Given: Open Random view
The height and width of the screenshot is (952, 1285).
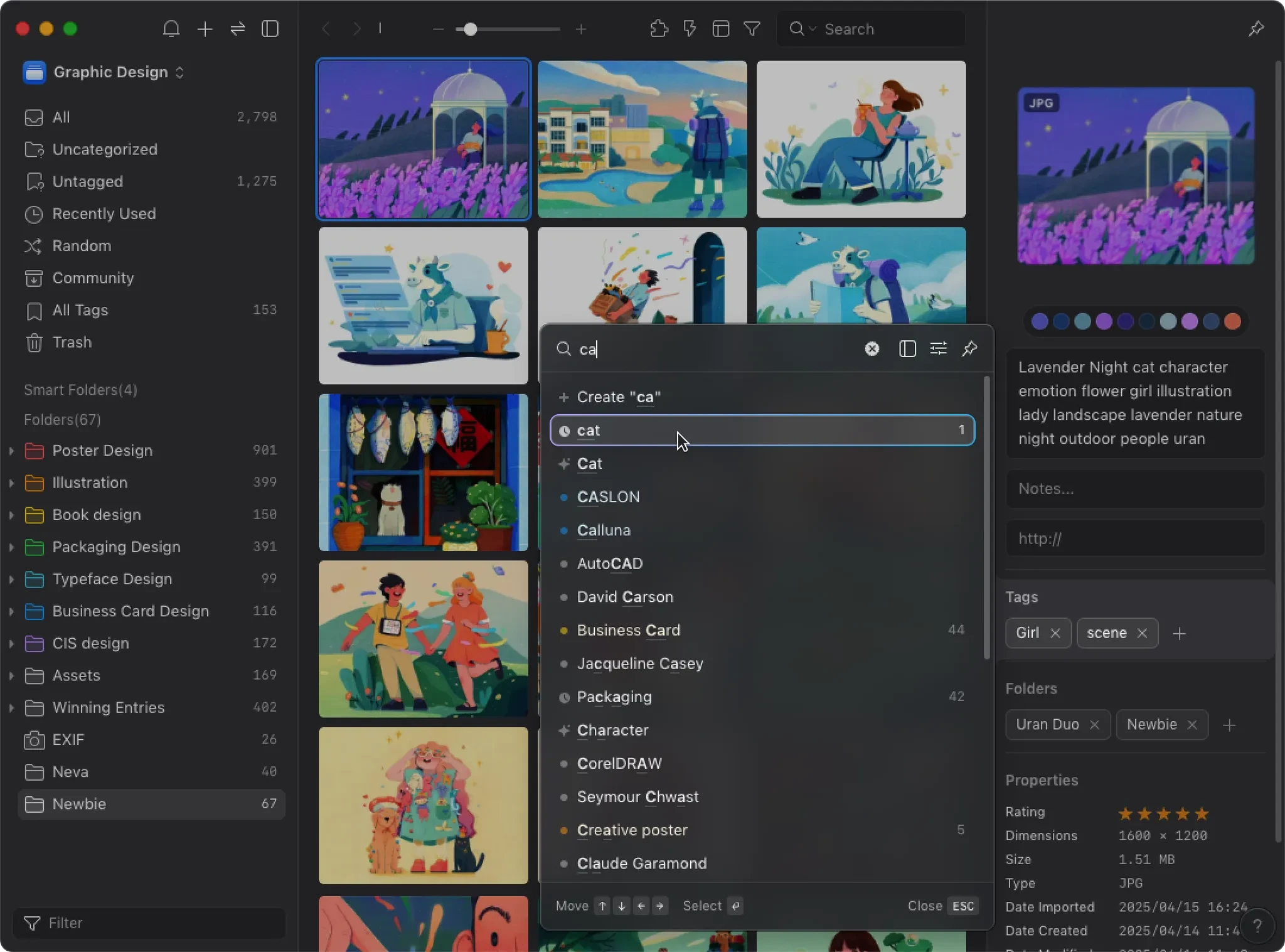Looking at the screenshot, I should [x=151, y=246].
